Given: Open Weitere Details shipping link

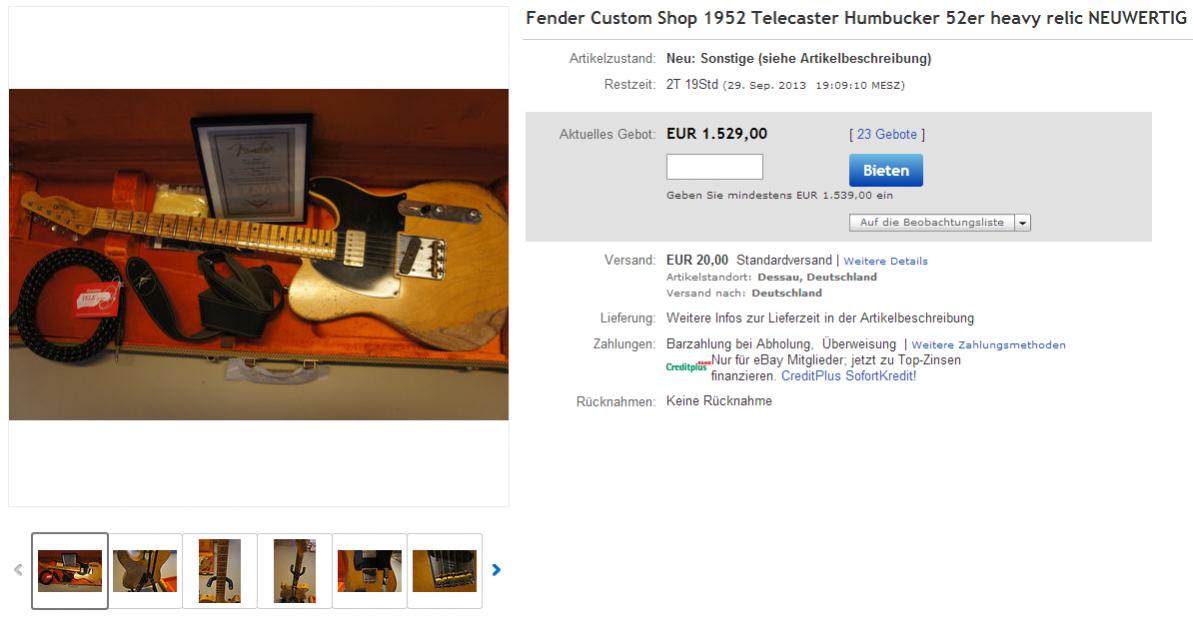Looking at the screenshot, I should coord(886,261).
